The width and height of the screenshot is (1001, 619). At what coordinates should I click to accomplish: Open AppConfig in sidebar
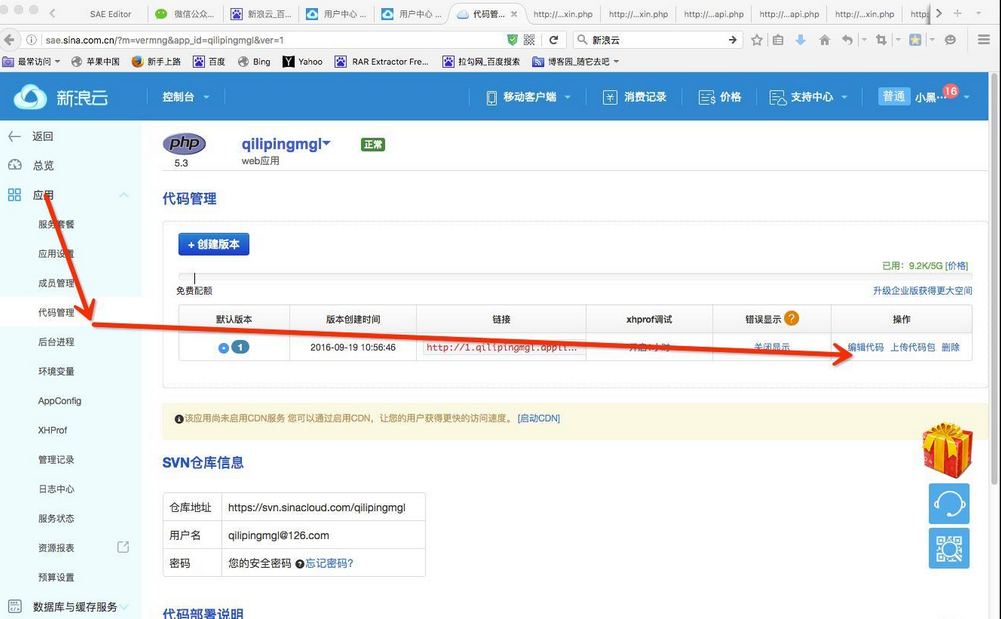tap(59, 401)
